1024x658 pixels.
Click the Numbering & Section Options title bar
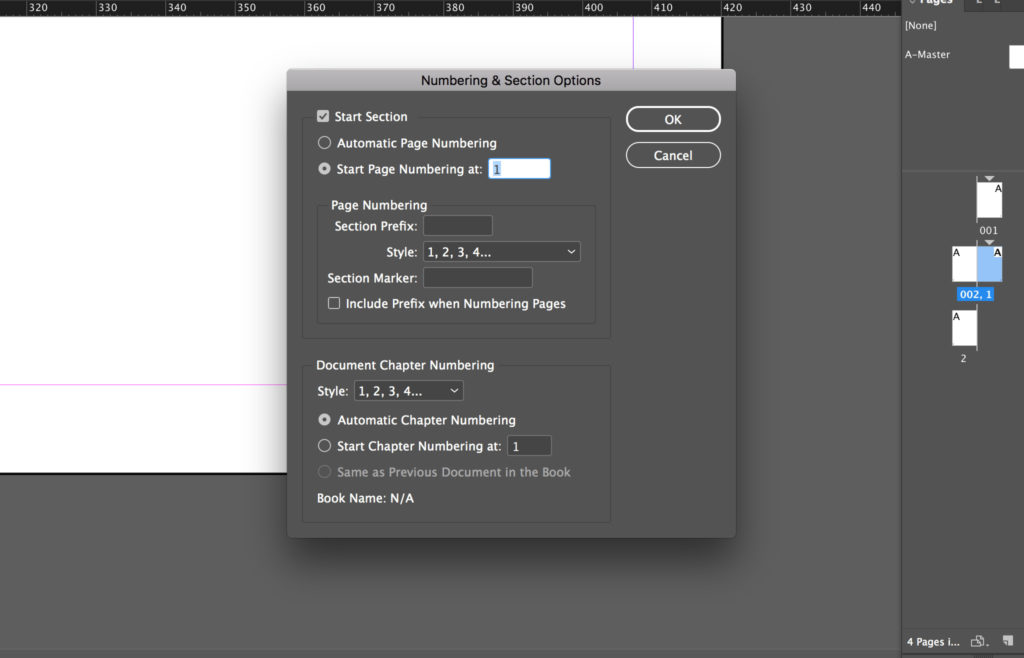coord(511,80)
